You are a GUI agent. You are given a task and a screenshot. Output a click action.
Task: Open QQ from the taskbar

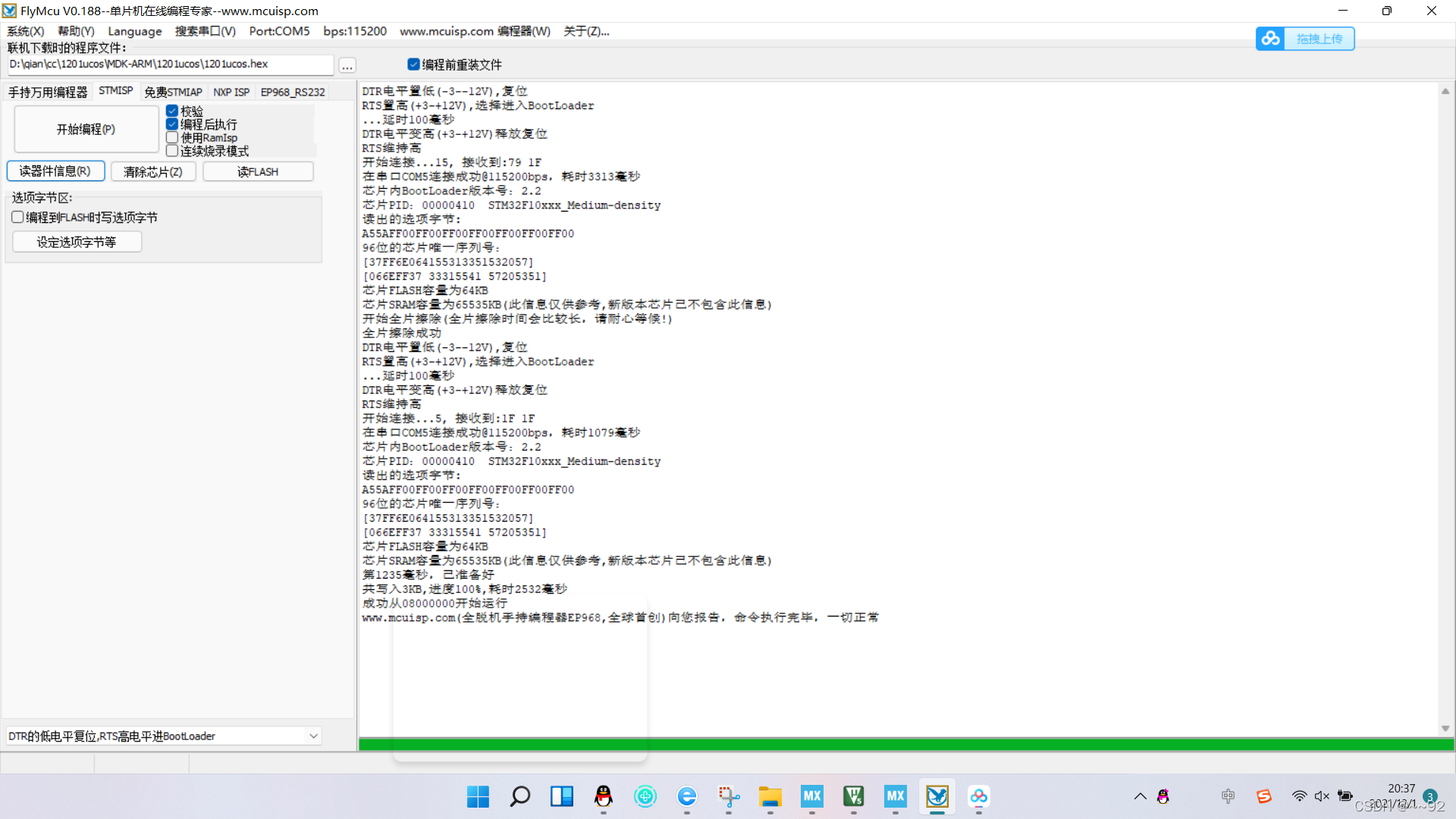tap(603, 797)
